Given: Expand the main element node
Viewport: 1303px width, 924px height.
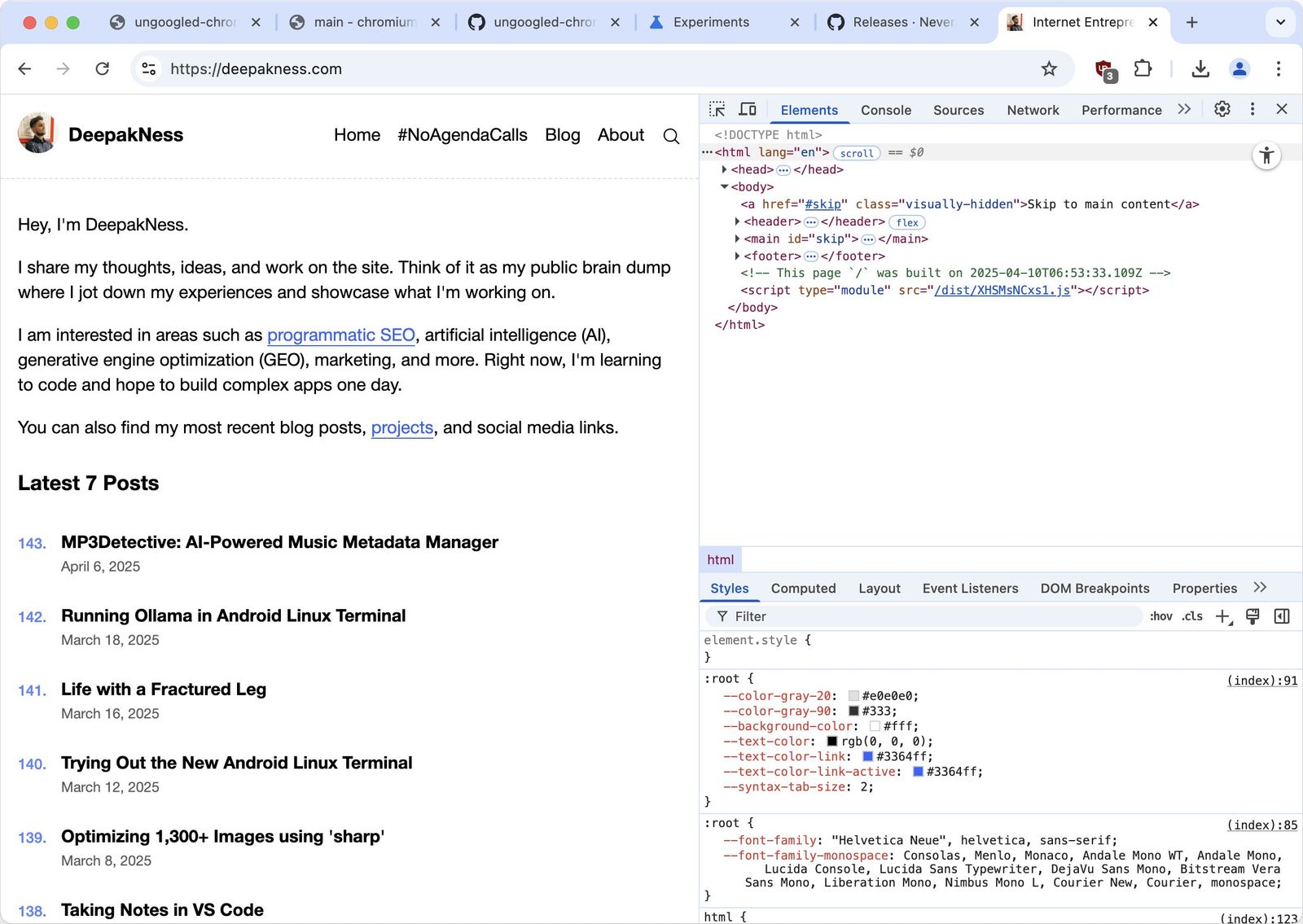Looking at the screenshot, I should 737,239.
